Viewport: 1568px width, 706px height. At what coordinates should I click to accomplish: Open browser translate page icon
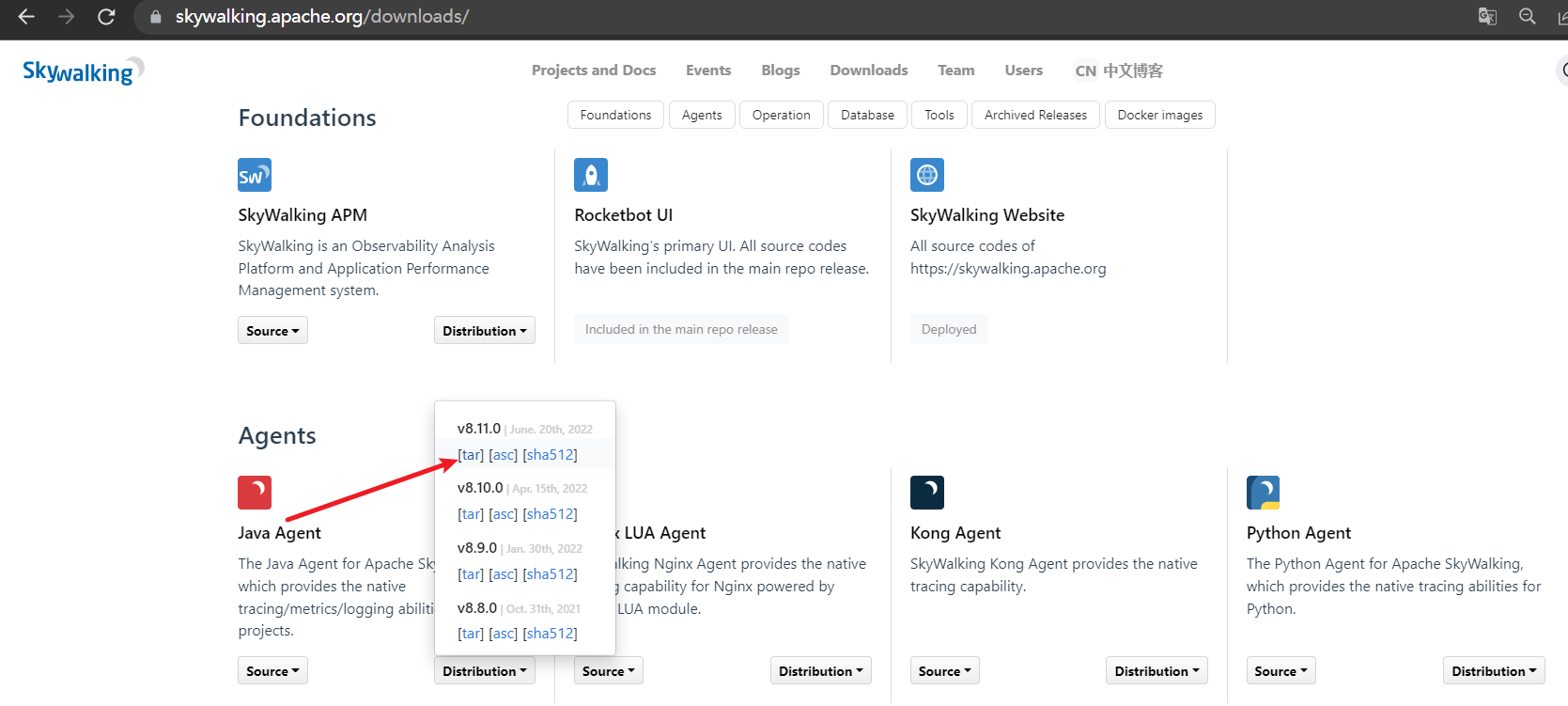click(1487, 17)
